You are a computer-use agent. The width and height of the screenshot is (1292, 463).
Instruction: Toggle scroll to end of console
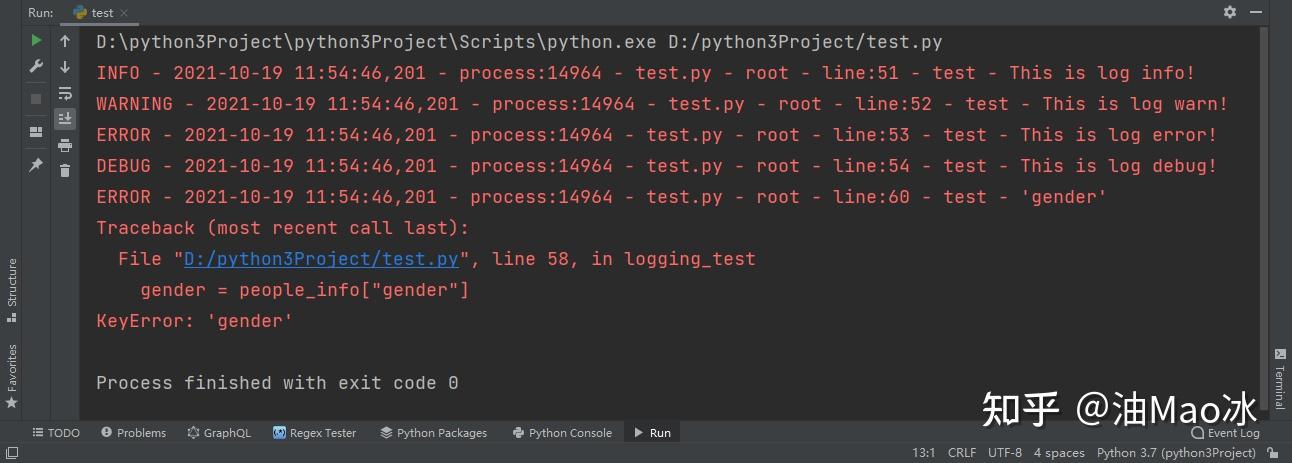point(65,119)
